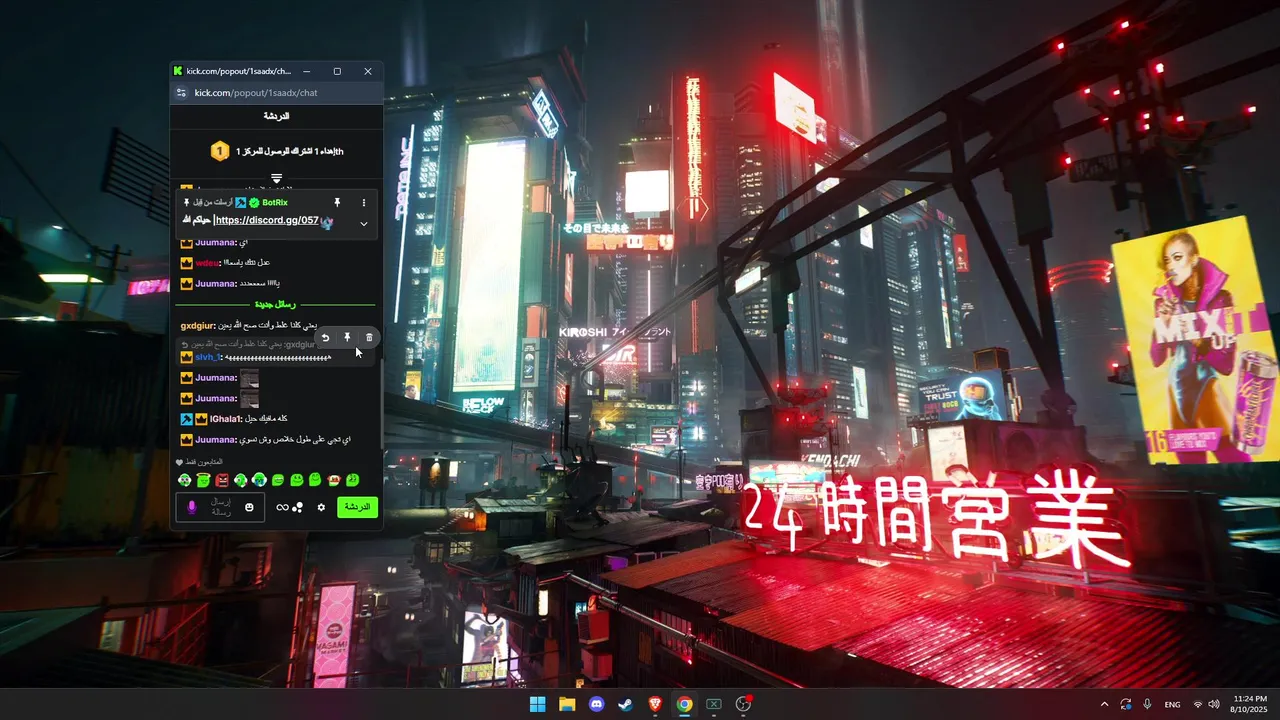Click microphone tray icon
Screen dimensions: 1280x720
(x=1148, y=704)
